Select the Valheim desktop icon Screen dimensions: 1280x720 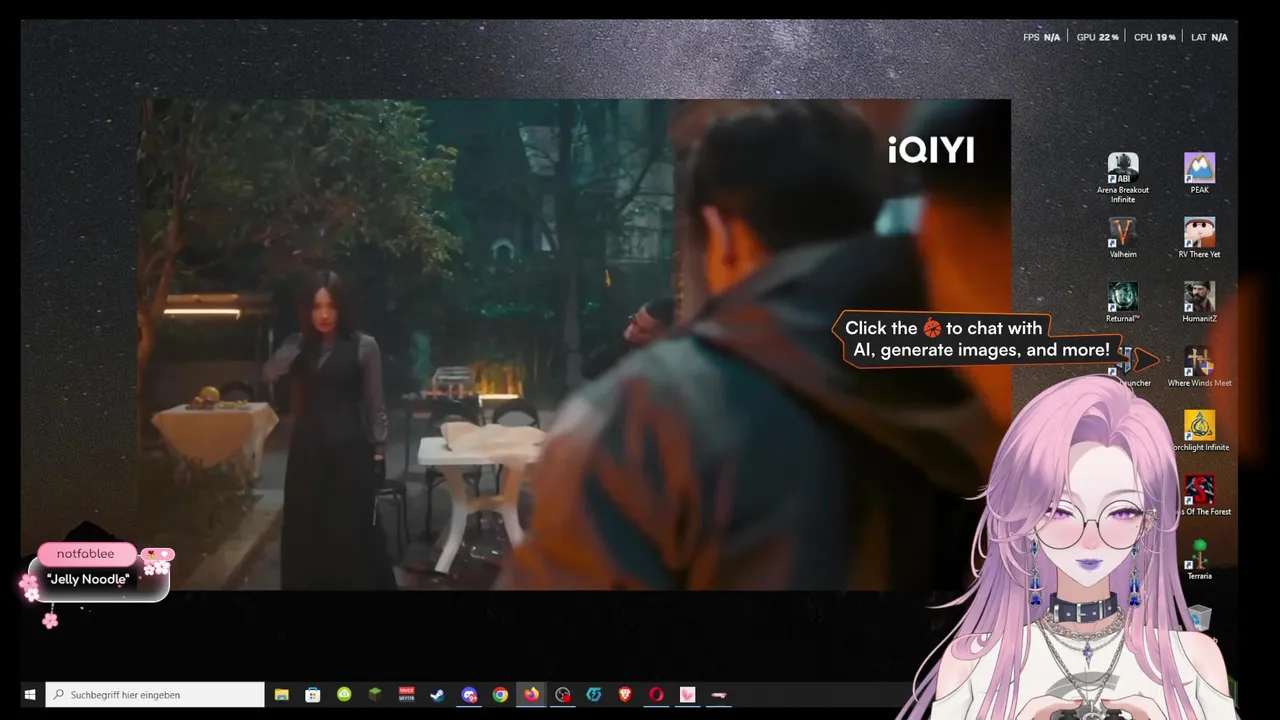point(1122,238)
